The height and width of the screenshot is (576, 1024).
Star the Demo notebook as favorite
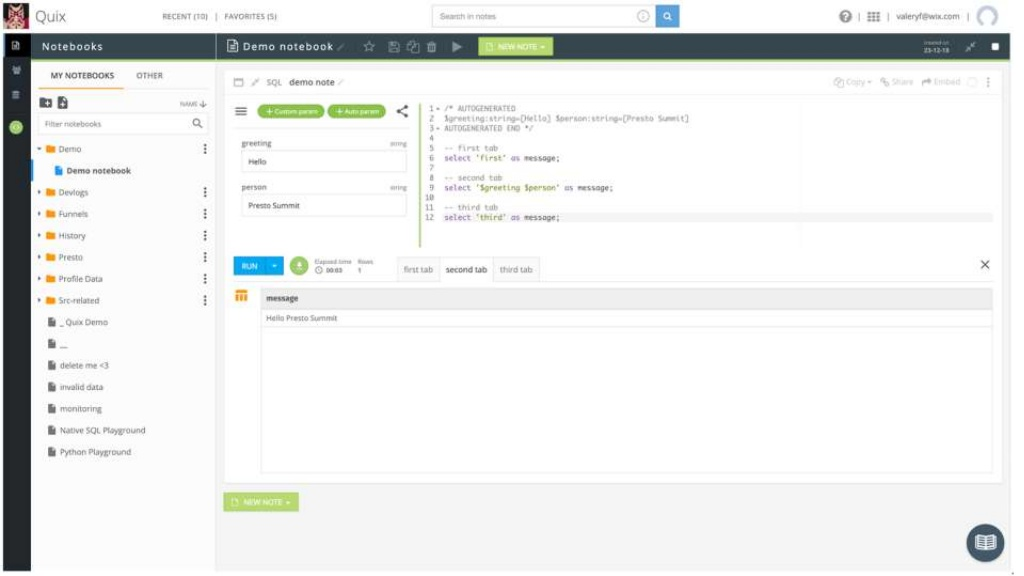[369, 47]
